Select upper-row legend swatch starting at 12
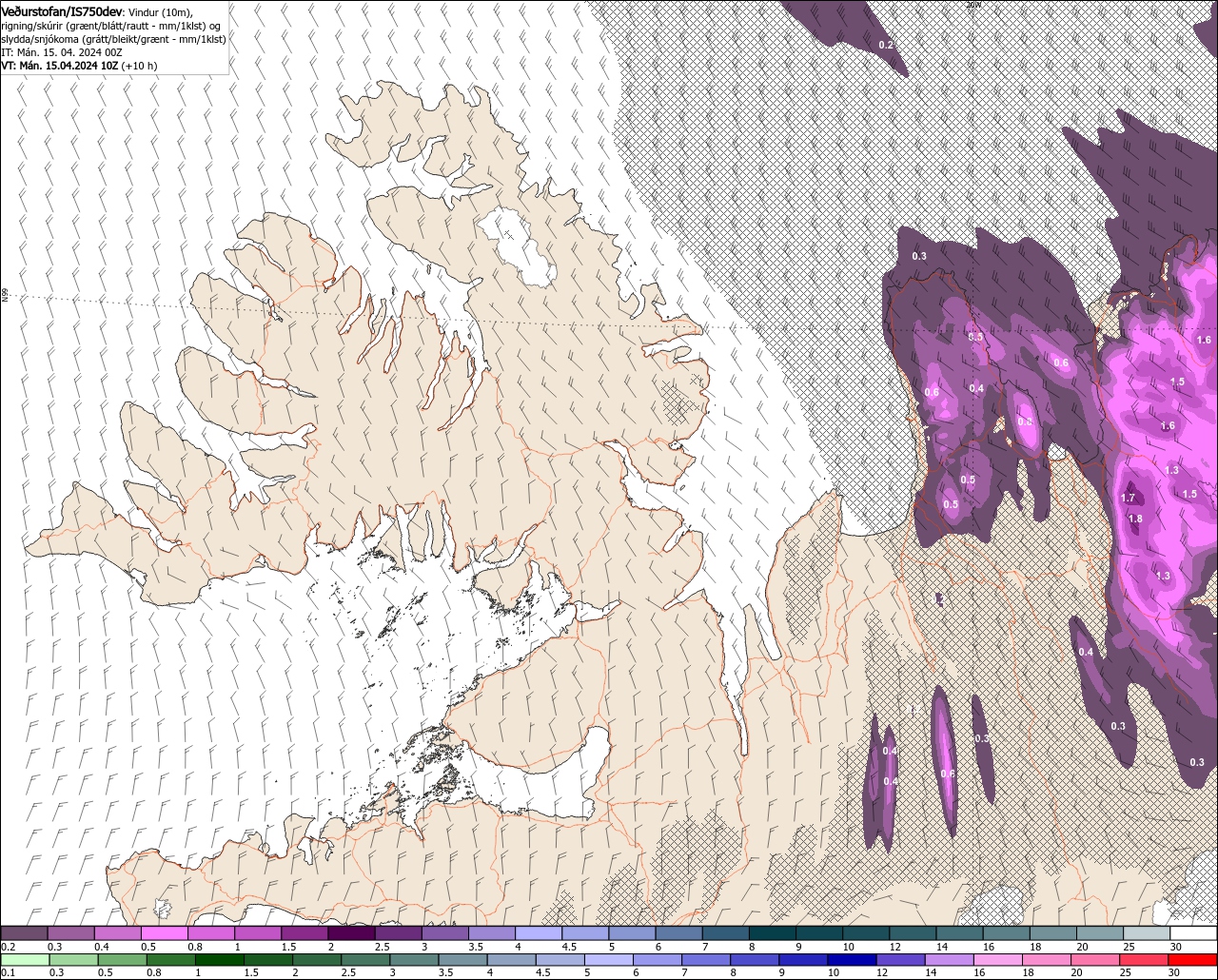Viewport: 1218px width, 980px height. pyautogui.click(x=913, y=933)
